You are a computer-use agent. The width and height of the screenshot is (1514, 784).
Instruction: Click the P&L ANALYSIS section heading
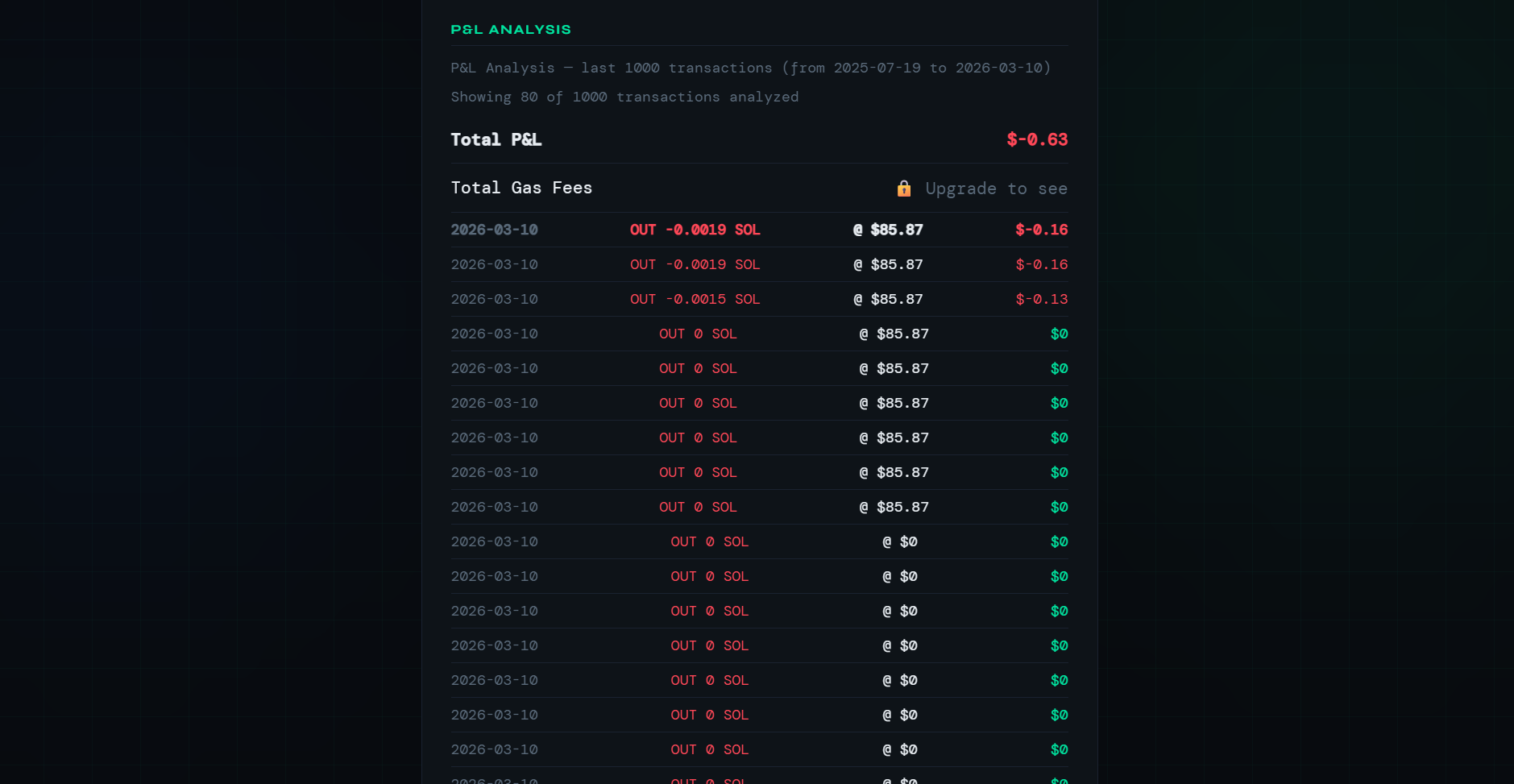pos(511,30)
